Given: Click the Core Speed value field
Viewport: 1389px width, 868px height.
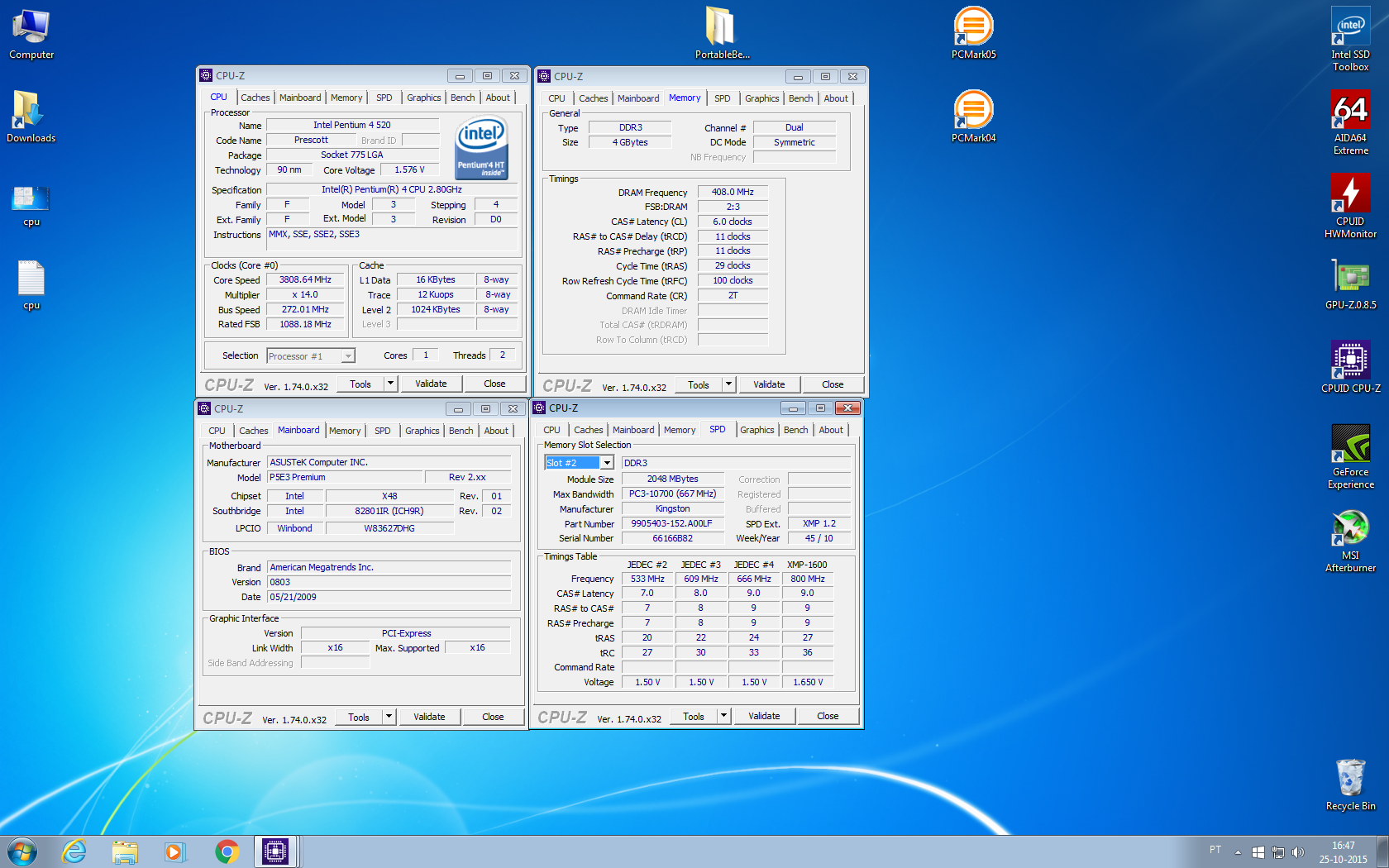Looking at the screenshot, I should tap(305, 280).
